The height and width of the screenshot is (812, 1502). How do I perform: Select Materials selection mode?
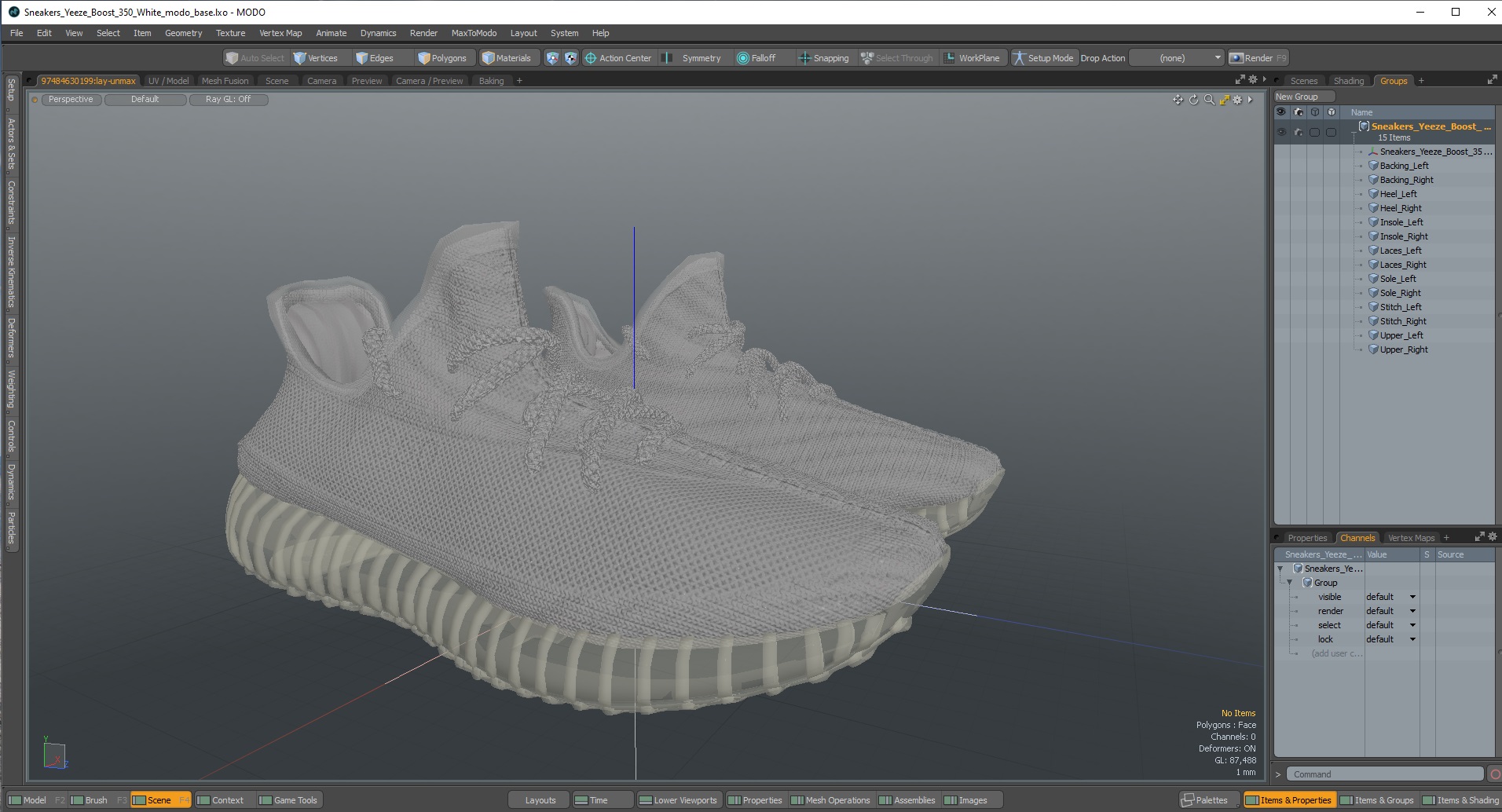pos(507,58)
